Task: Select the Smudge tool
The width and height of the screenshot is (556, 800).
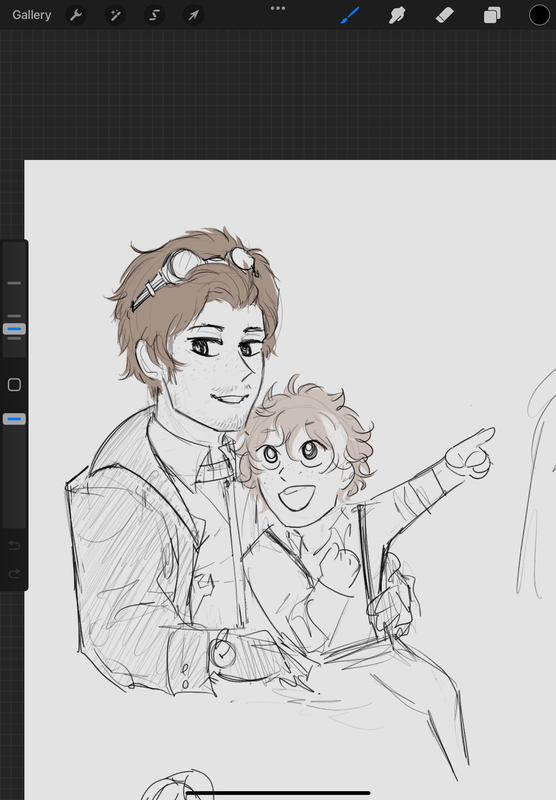Action: [x=397, y=15]
